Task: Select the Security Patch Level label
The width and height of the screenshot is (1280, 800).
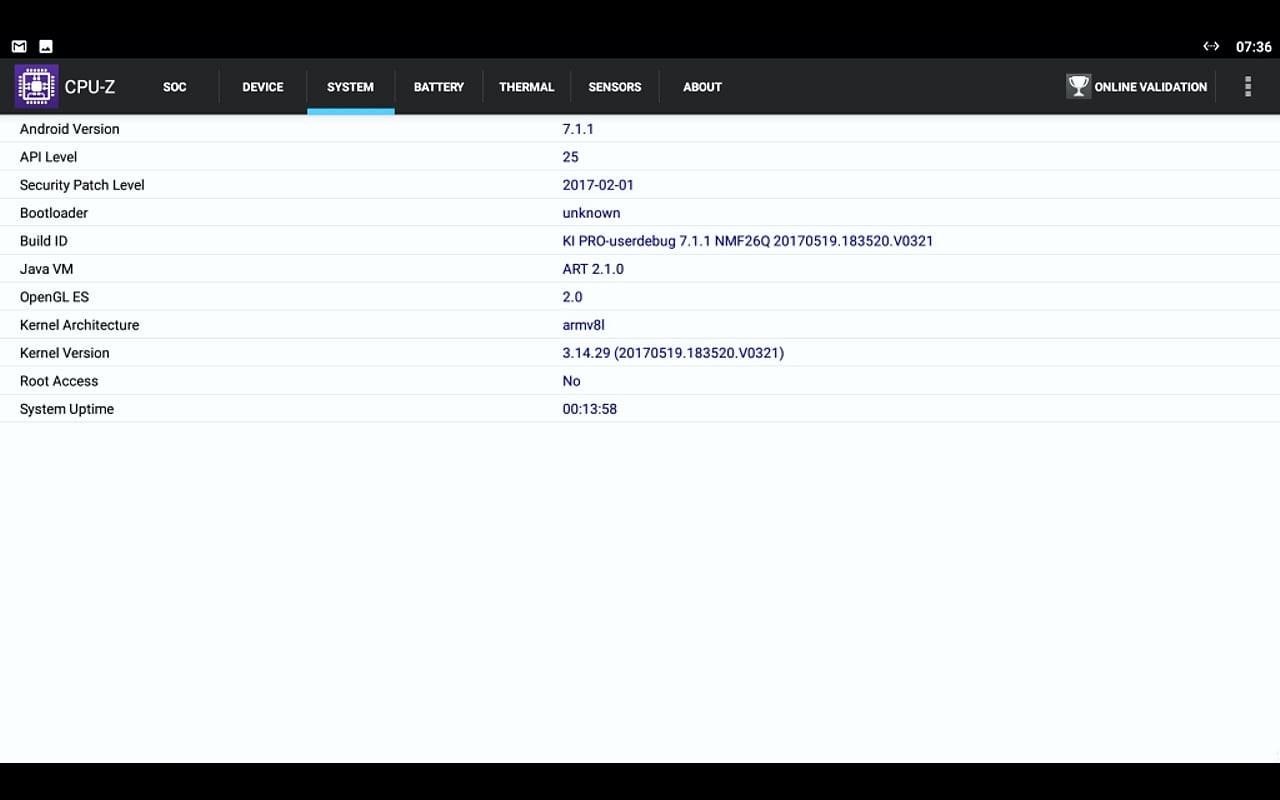Action: pyautogui.click(x=82, y=185)
